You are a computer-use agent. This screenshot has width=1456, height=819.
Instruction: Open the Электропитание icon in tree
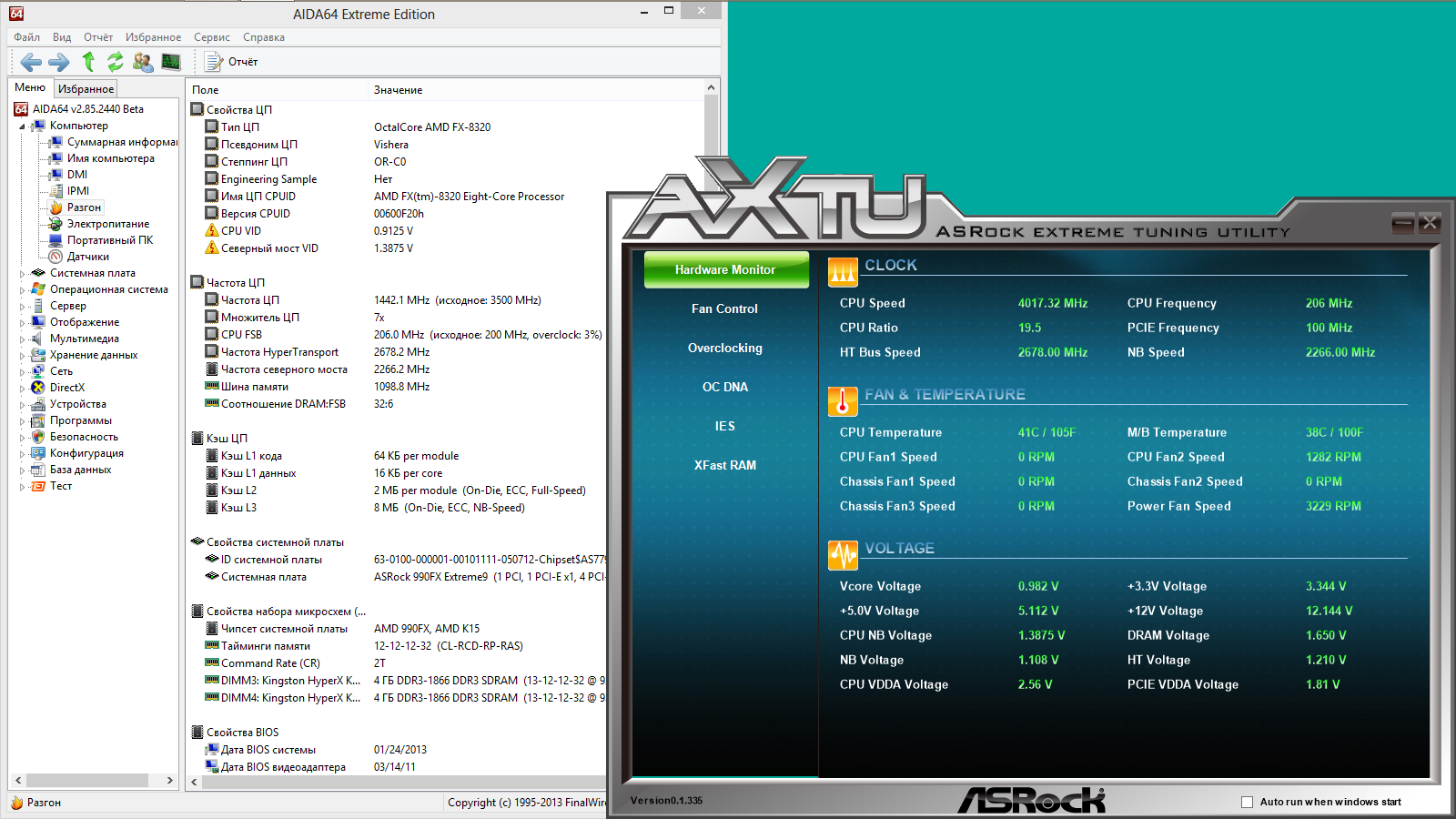[56, 224]
